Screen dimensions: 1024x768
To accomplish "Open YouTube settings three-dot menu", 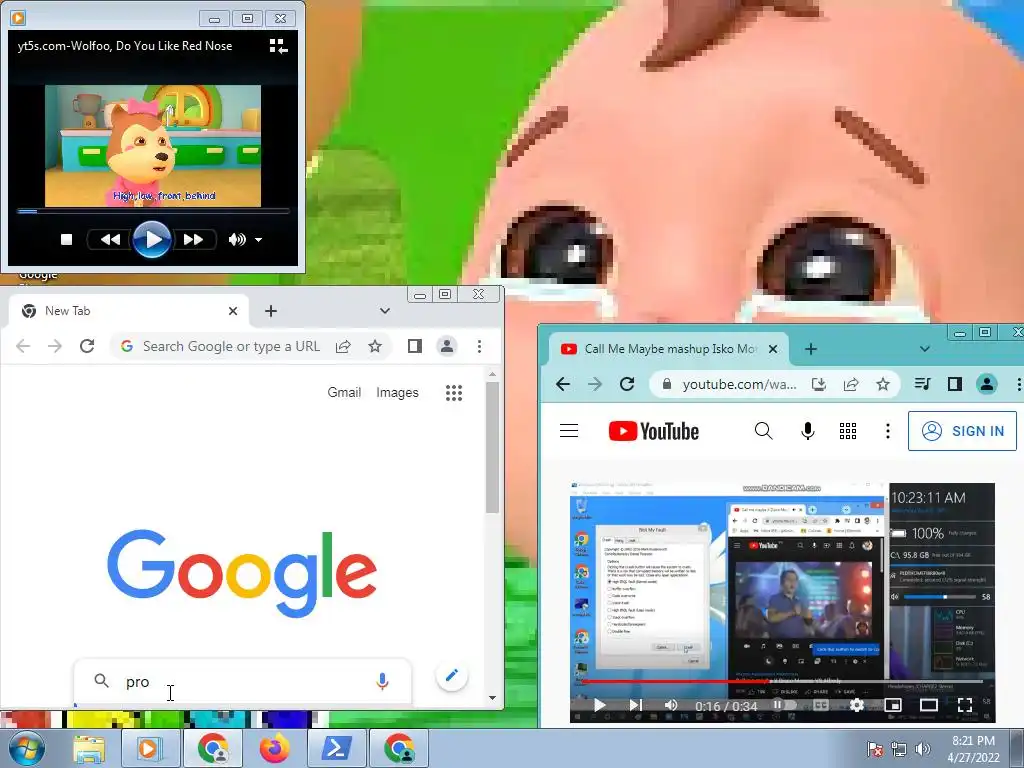I will click(888, 431).
